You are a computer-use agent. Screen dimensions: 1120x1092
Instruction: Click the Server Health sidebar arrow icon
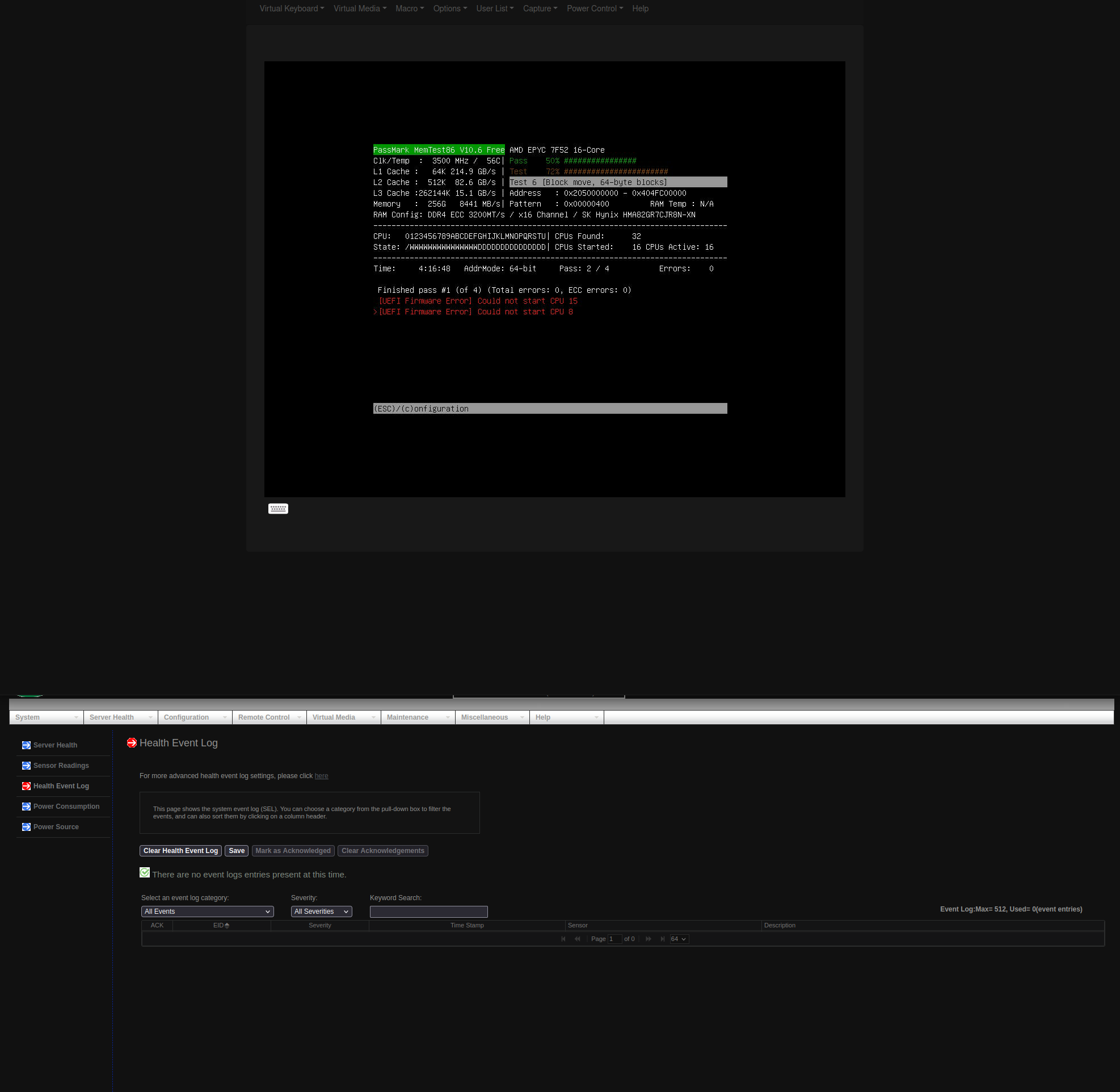(26, 746)
